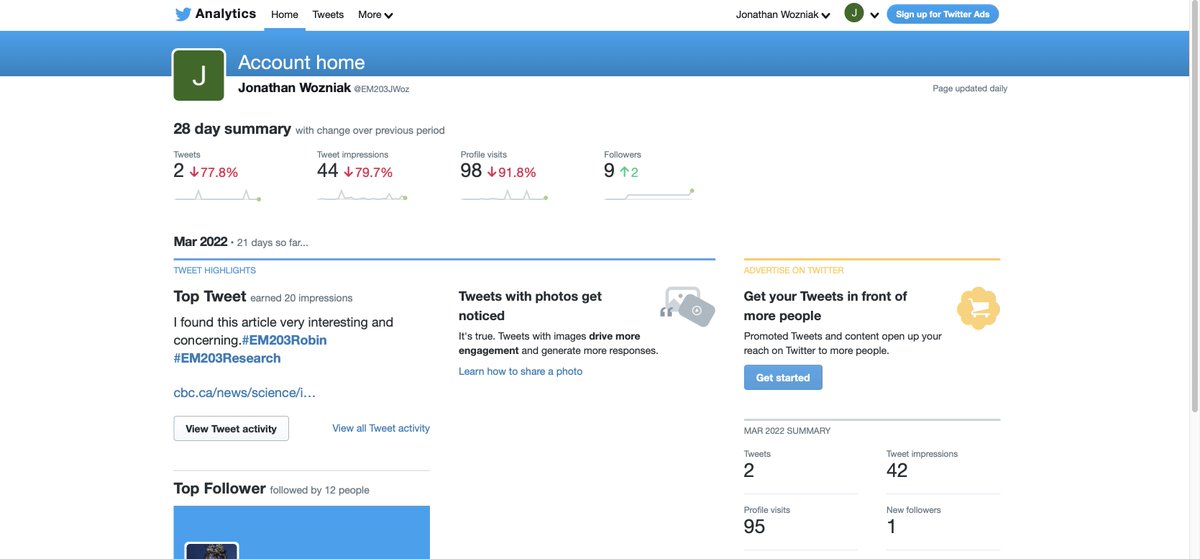
Task: Click the New followers value 1
Action: [891, 527]
